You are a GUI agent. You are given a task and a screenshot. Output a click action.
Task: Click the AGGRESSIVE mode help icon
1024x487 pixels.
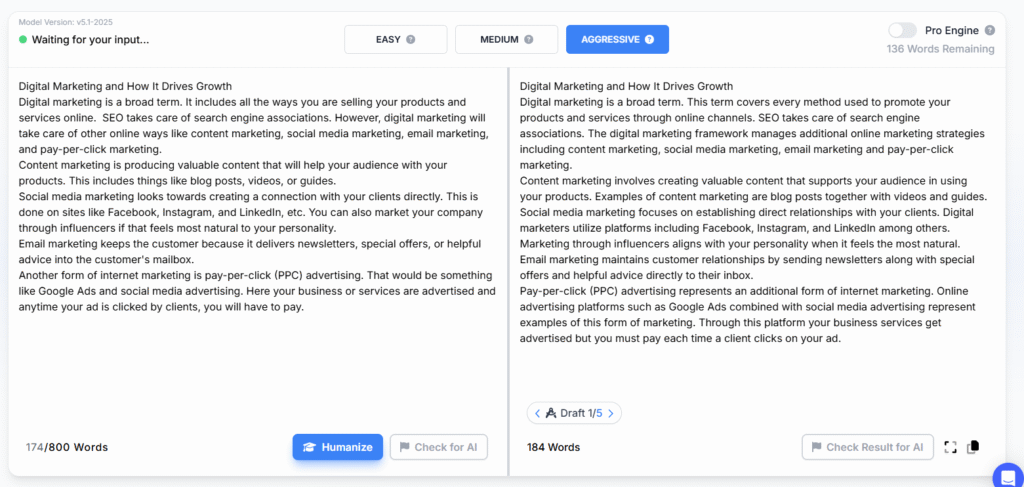649,39
